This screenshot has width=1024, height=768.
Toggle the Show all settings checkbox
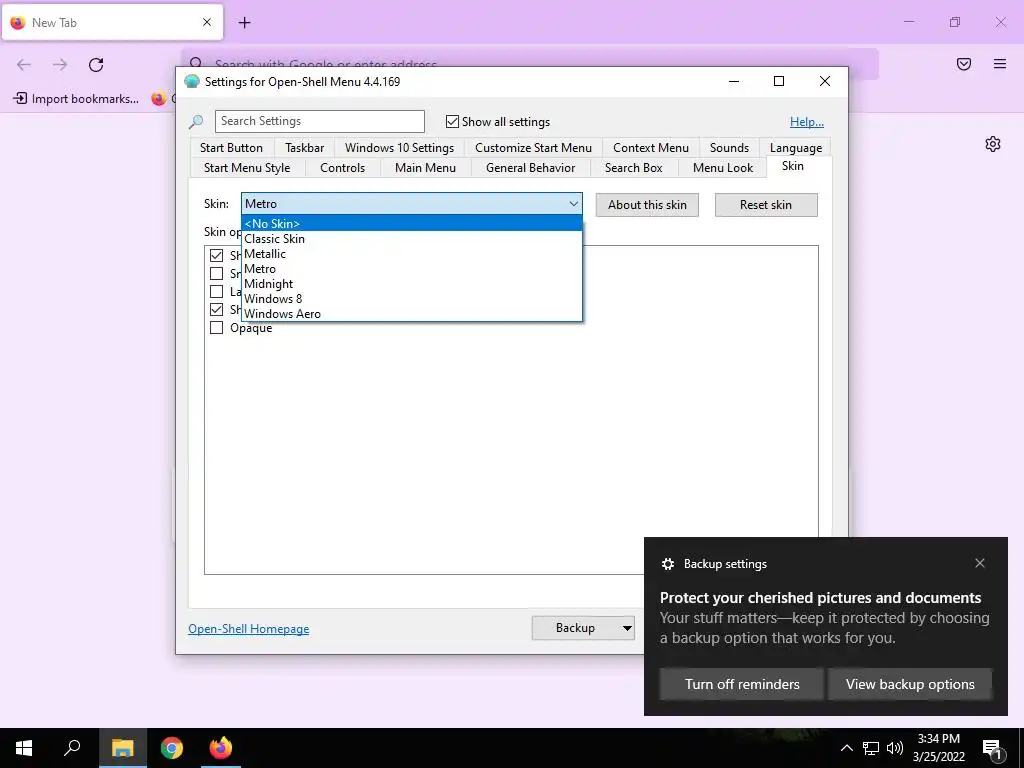(452, 121)
